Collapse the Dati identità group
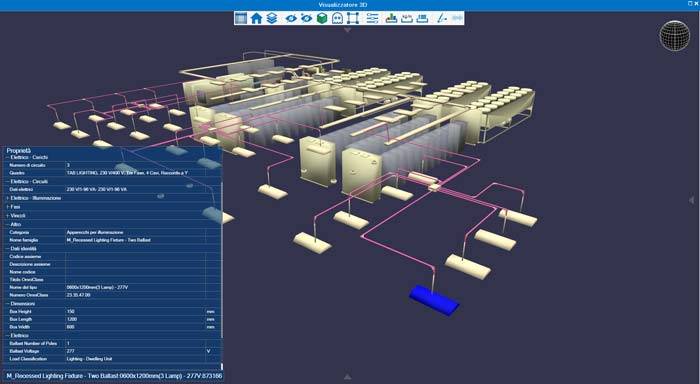This screenshot has height=384, width=700. [8, 249]
